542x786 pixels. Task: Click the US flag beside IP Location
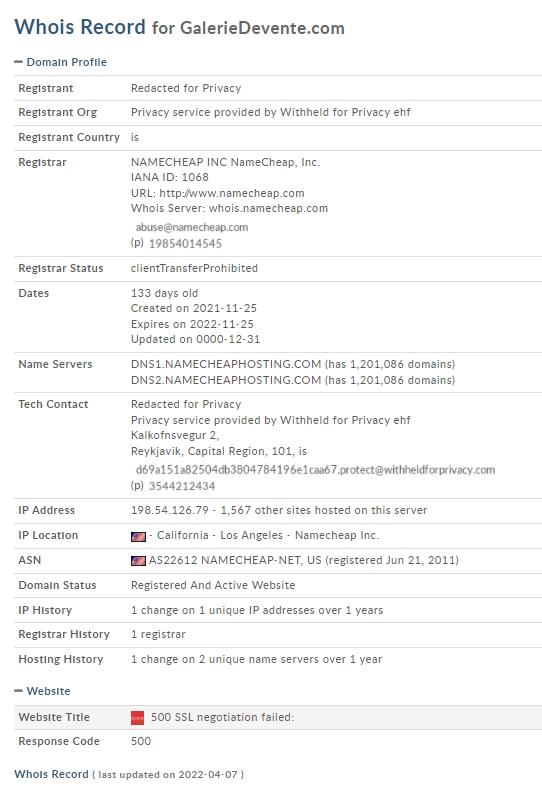click(x=138, y=536)
